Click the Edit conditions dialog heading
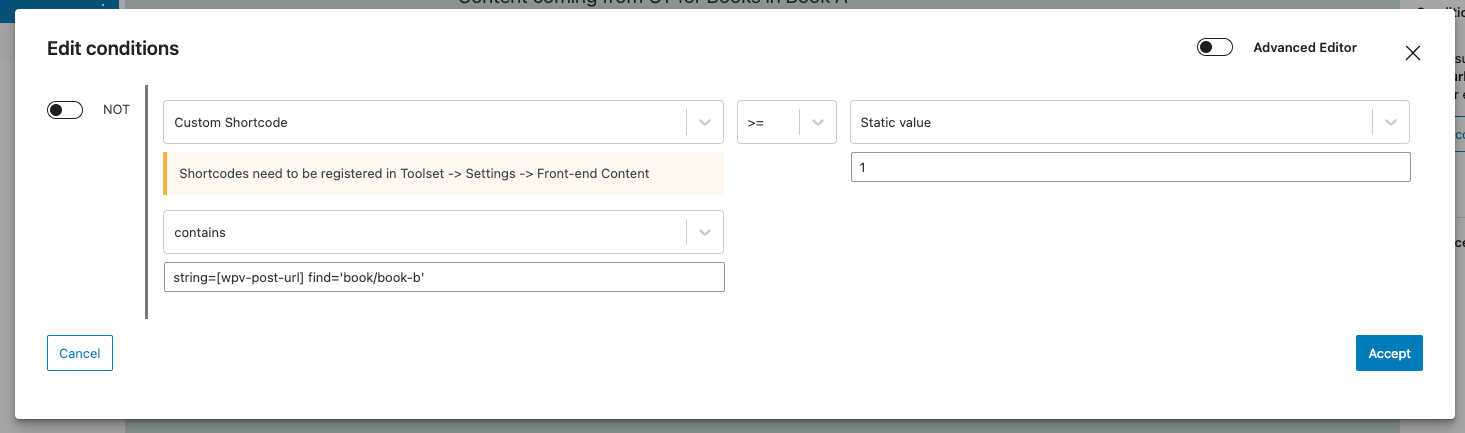This screenshot has height=433, width=1465. pyautogui.click(x=113, y=48)
